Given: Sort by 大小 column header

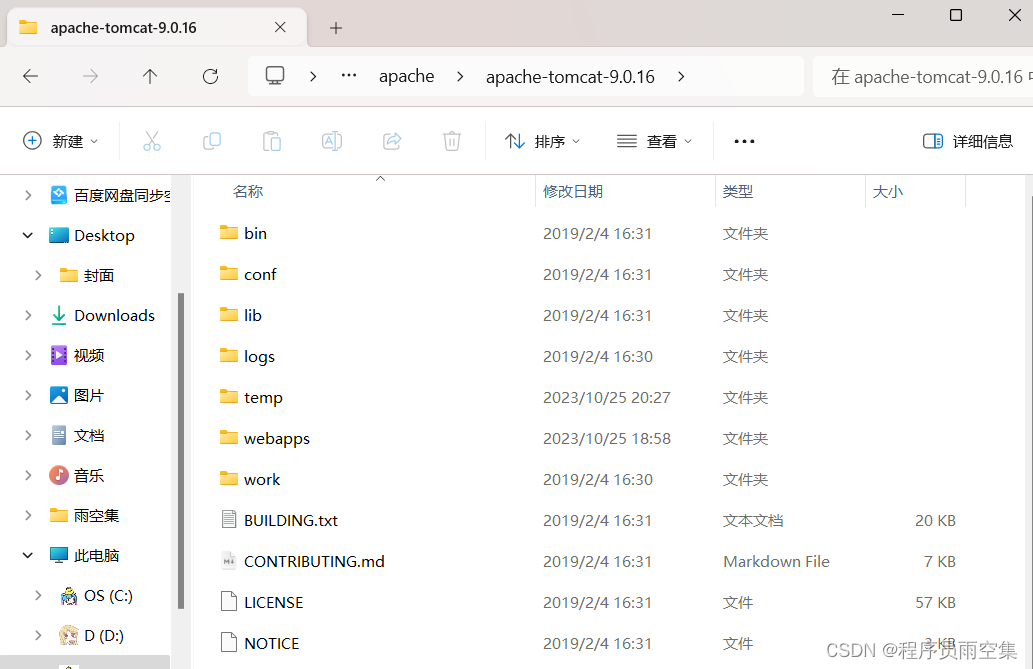Looking at the screenshot, I should (x=887, y=192).
